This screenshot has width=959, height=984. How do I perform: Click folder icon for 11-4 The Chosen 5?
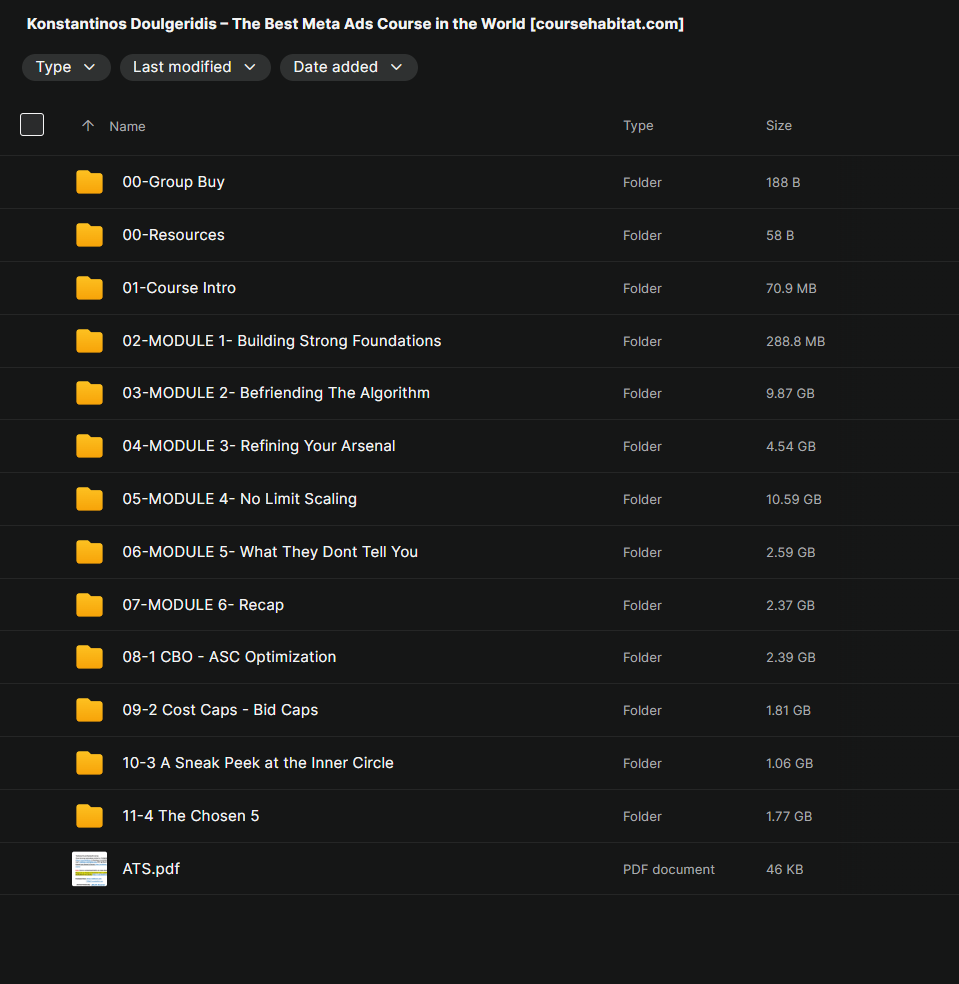click(x=89, y=816)
